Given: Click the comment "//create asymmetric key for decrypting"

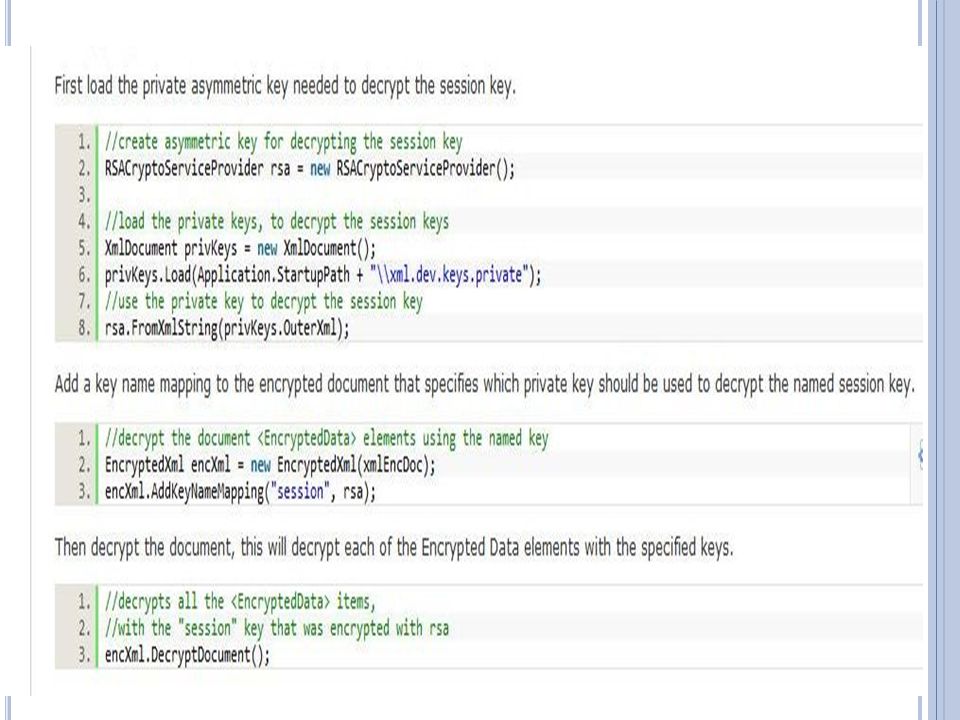Looking at the screenshot, I should (283, 141).
